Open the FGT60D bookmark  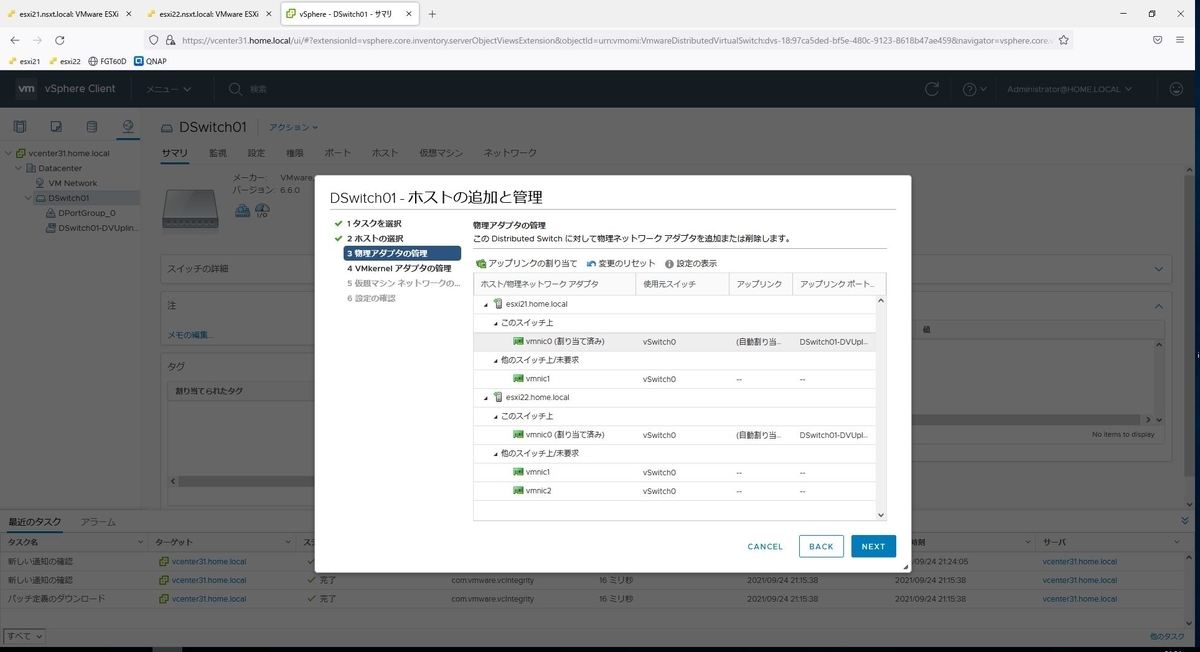coord(108,61)
